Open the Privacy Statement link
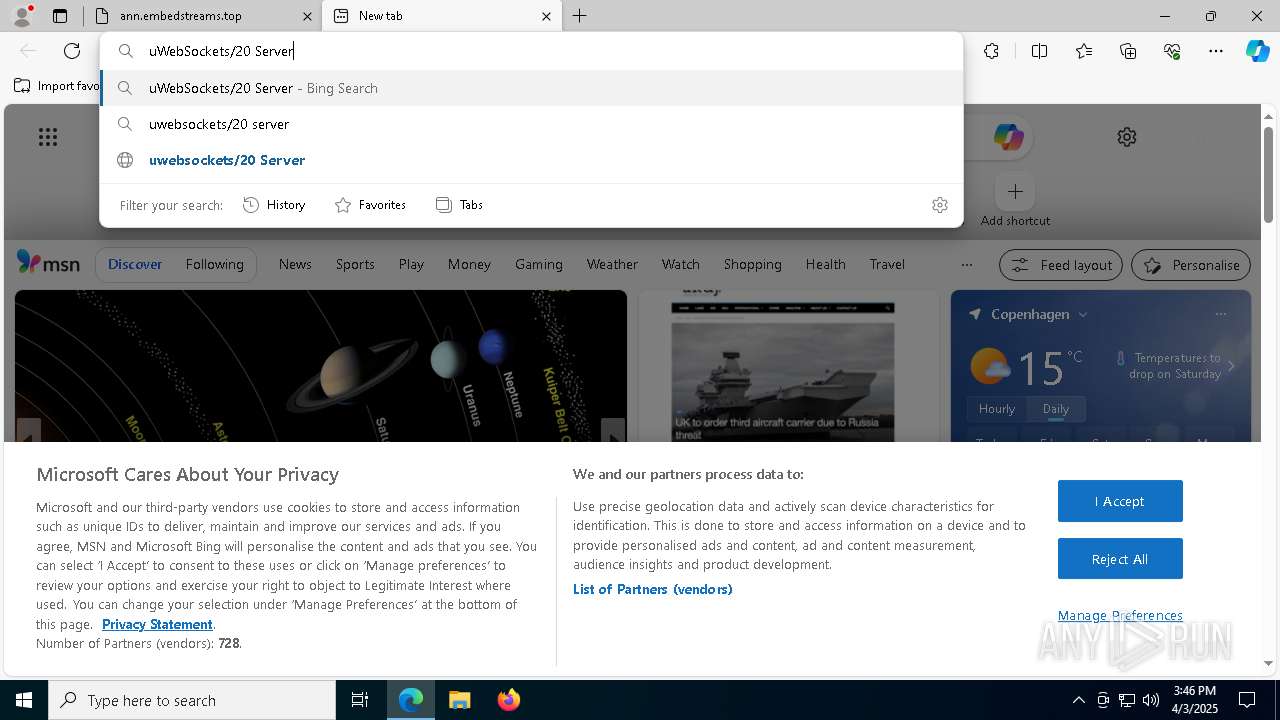 [157, 624]
